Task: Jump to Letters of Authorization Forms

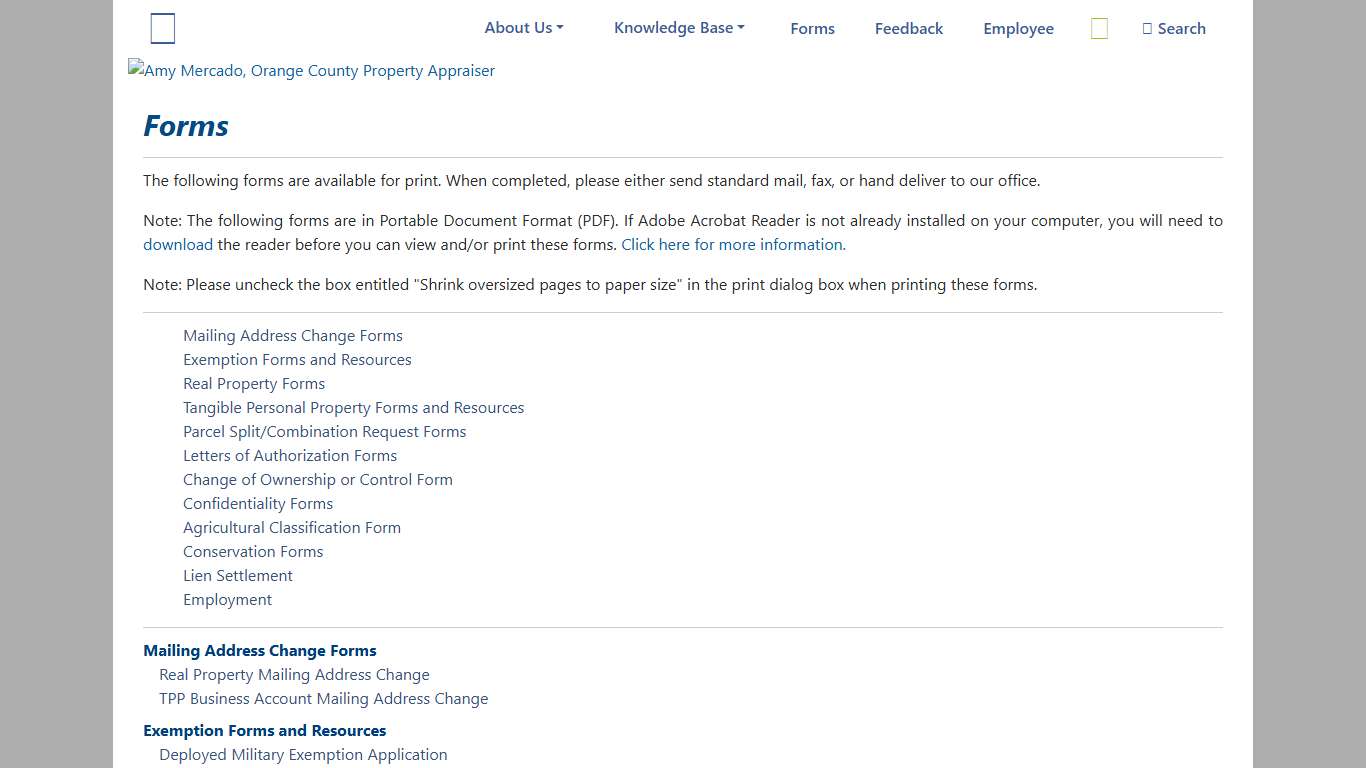Action: click(x=290, y=456)
